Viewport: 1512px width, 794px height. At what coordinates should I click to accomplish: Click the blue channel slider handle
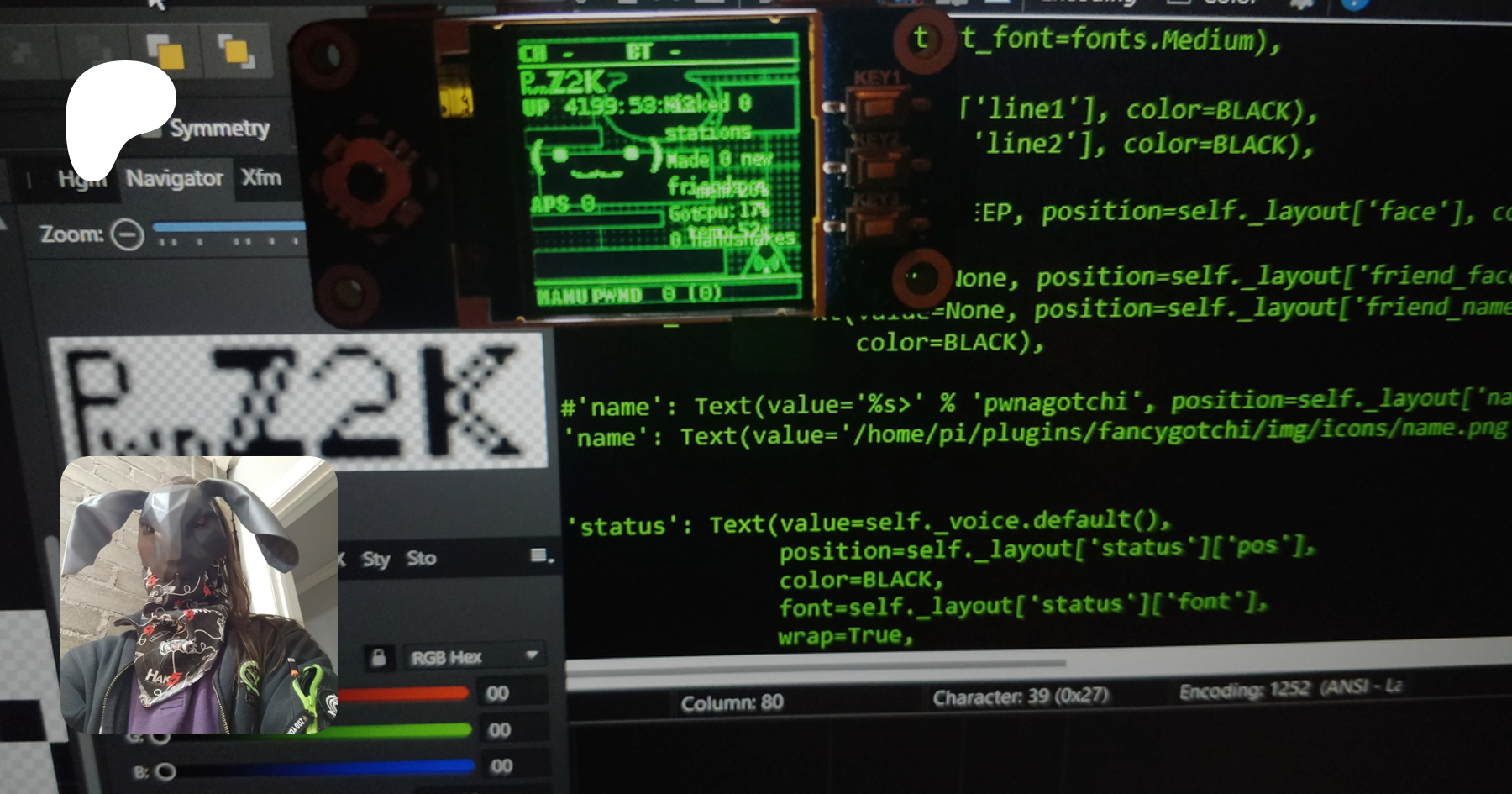(x=165, y=771)
